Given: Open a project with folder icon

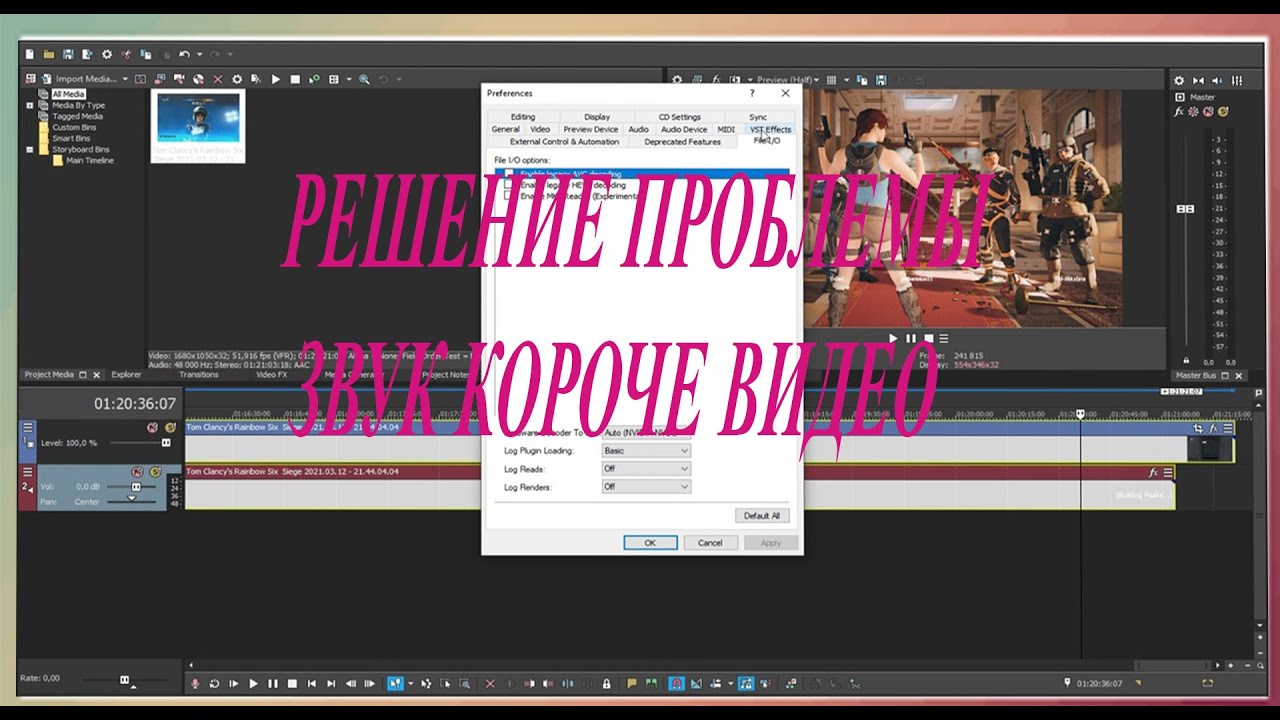Looking at the screenshot, I should click(49, 53).
